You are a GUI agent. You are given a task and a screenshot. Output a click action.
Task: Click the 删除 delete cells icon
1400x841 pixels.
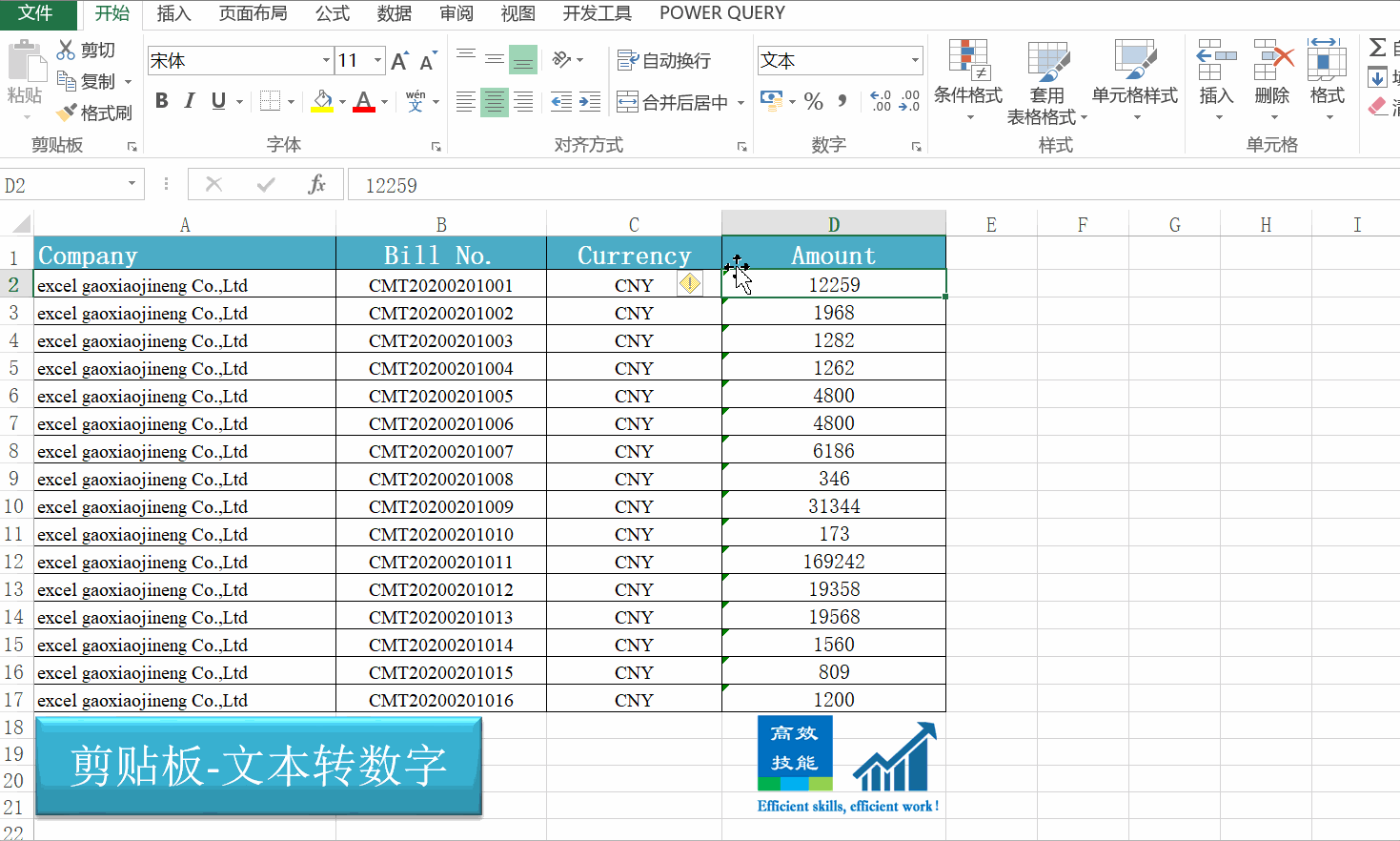[1273, 59]
